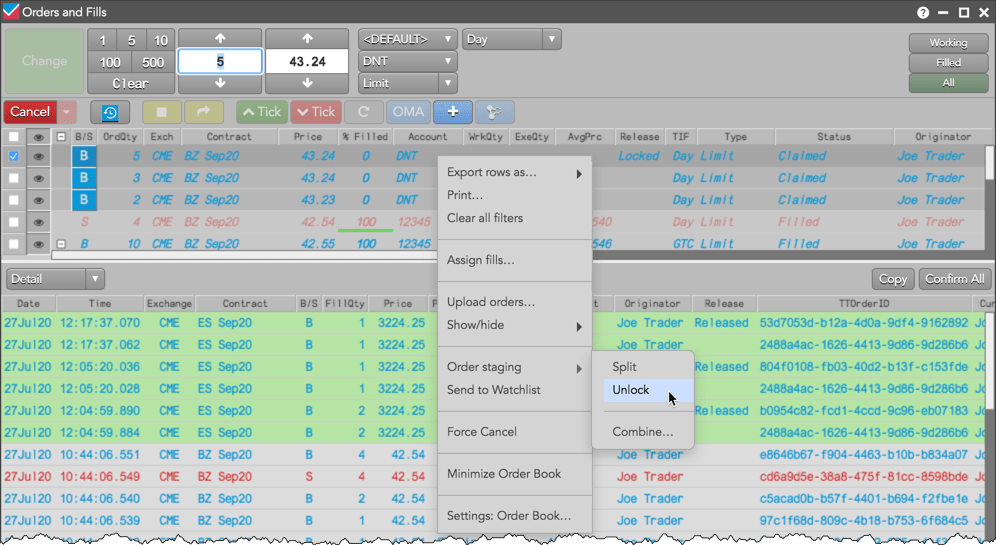Decrease price with down arrow
This screenshot has height=545, width=996.
(307, 83)
